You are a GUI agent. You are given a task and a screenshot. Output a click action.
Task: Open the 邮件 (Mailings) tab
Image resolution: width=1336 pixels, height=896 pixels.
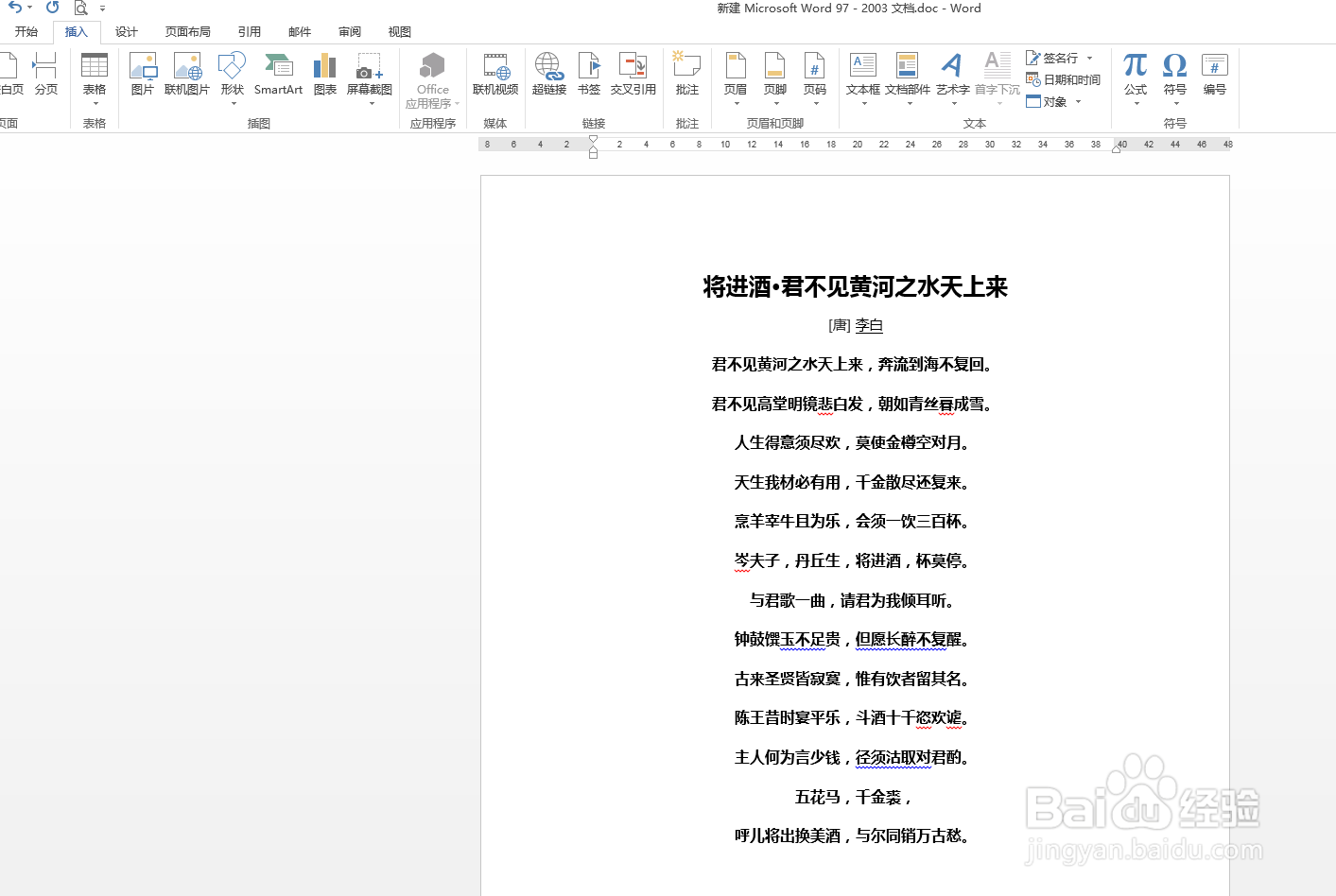point(300,32)
